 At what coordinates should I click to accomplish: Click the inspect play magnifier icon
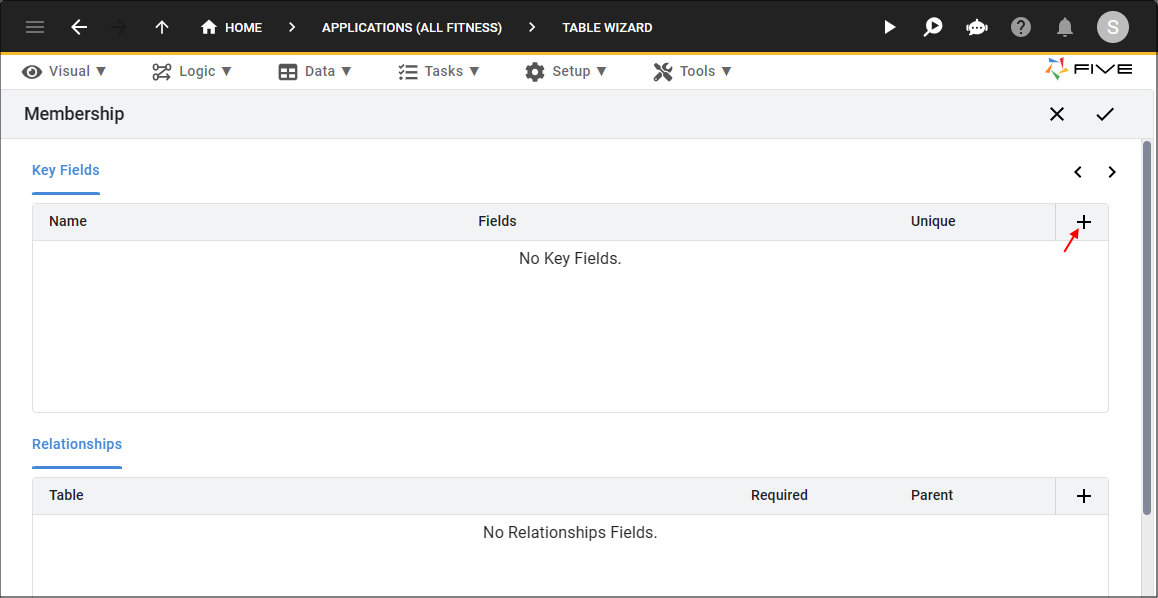(x=933, y=27)
